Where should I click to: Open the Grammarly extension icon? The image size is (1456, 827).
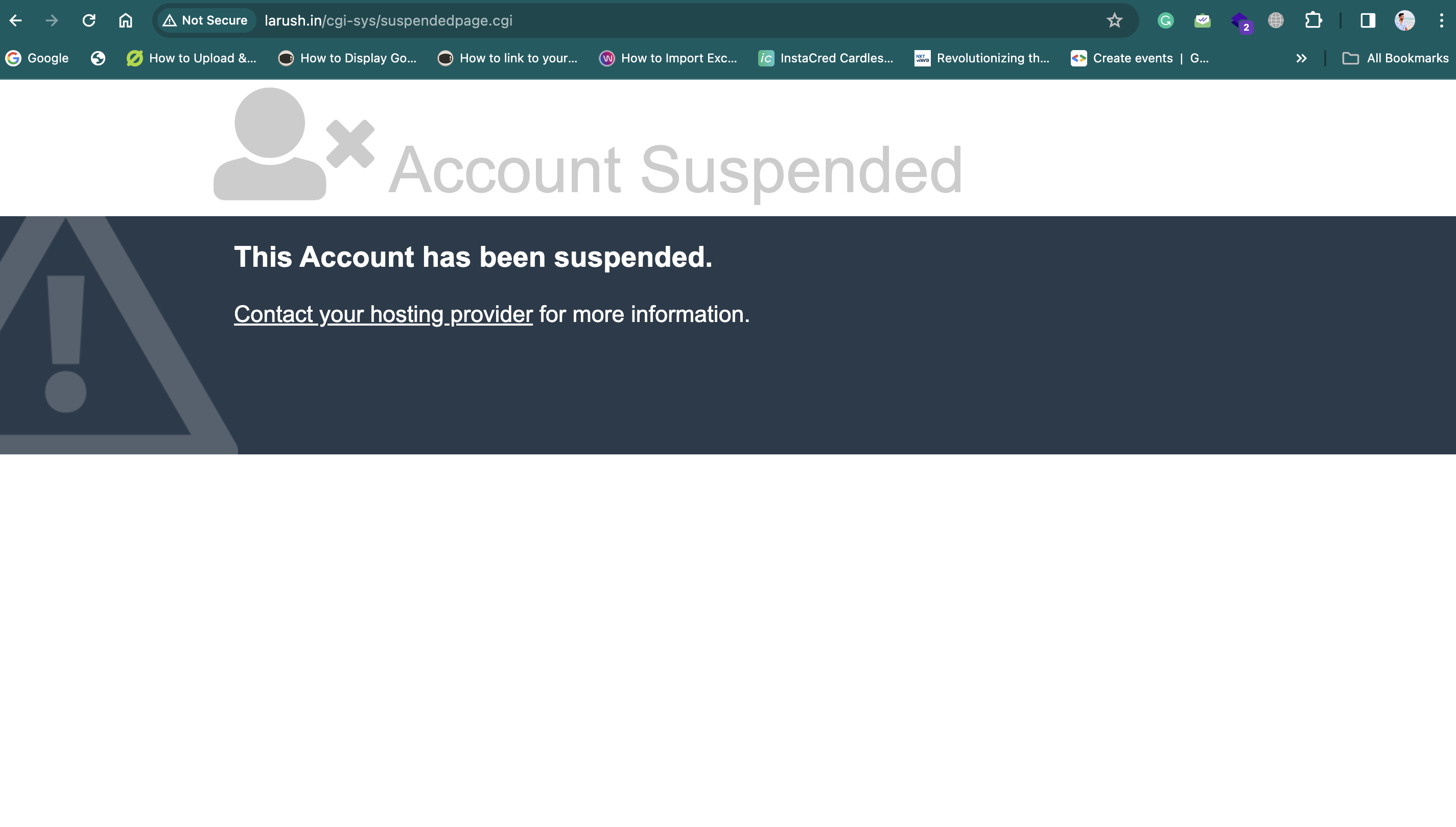(x=1165, y=21)
